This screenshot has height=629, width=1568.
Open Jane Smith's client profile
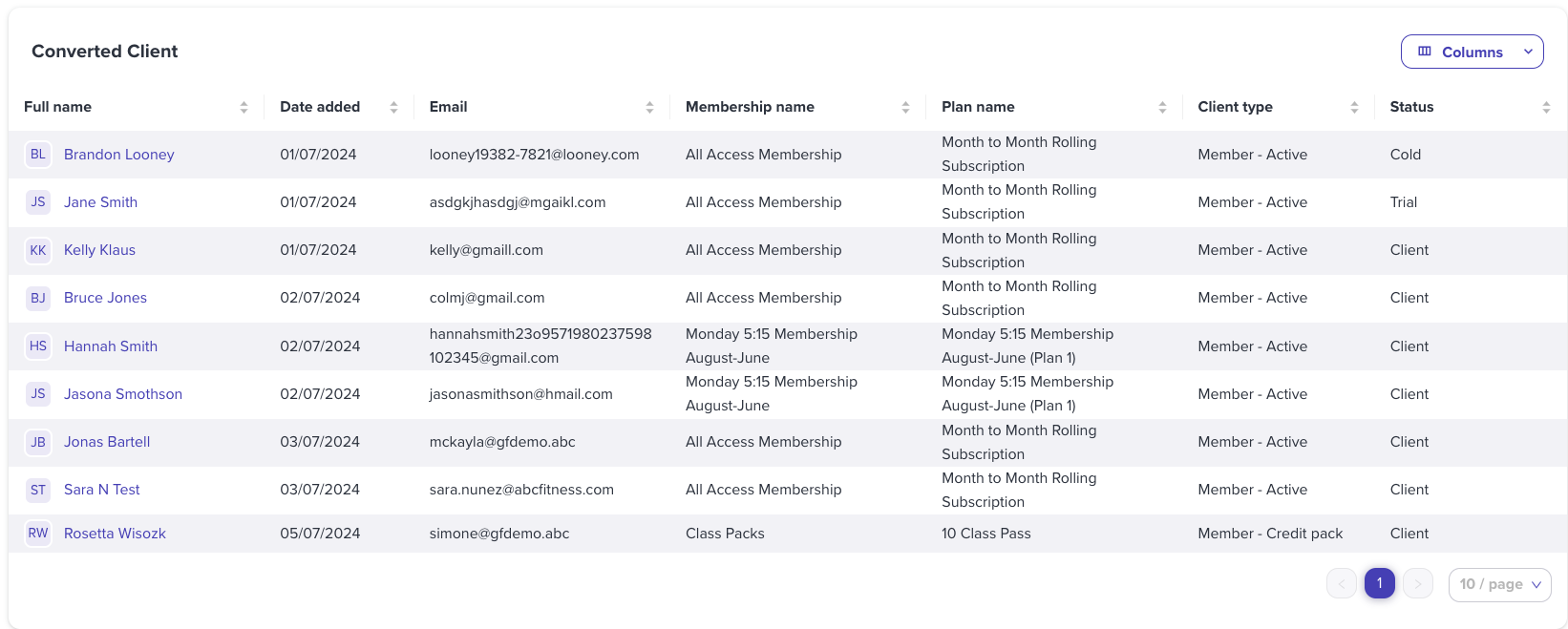[100, 202]
